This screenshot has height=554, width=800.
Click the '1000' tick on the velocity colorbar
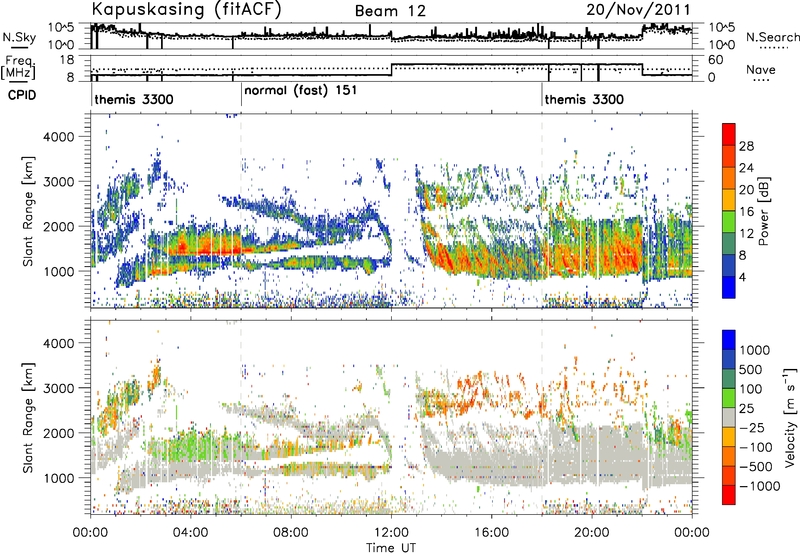pos(754,350)
